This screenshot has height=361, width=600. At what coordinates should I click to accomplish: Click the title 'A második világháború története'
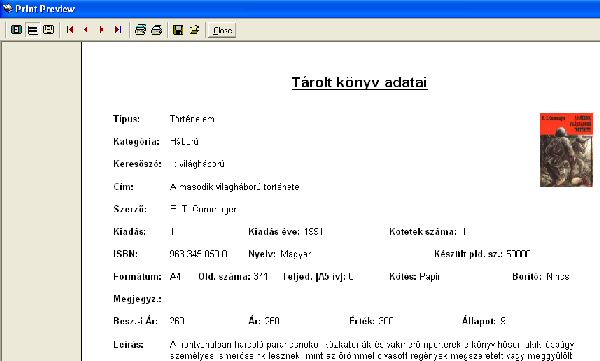pyautogui.click(x=235, y=187)
